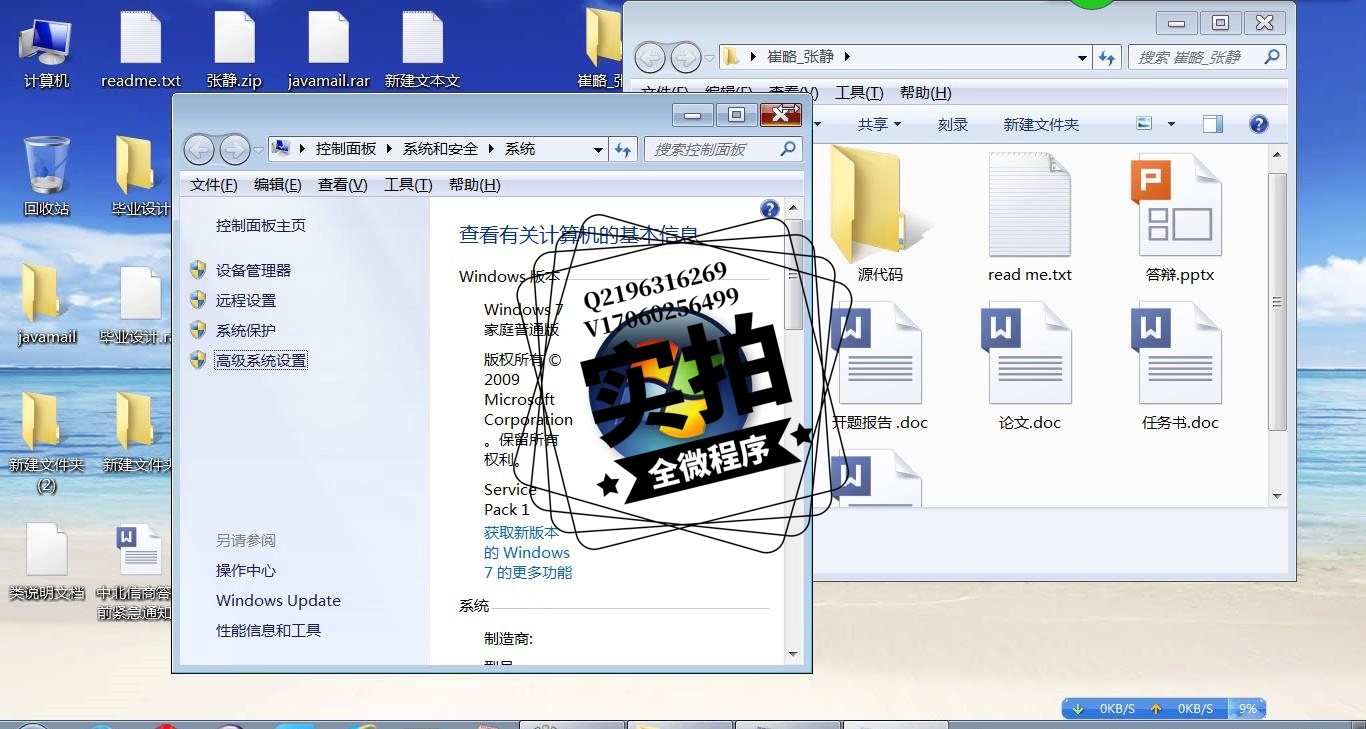Screen dimensions: 1366x729
Task: Expand the view options dropdown arrow
Action: coord(1171,124)
